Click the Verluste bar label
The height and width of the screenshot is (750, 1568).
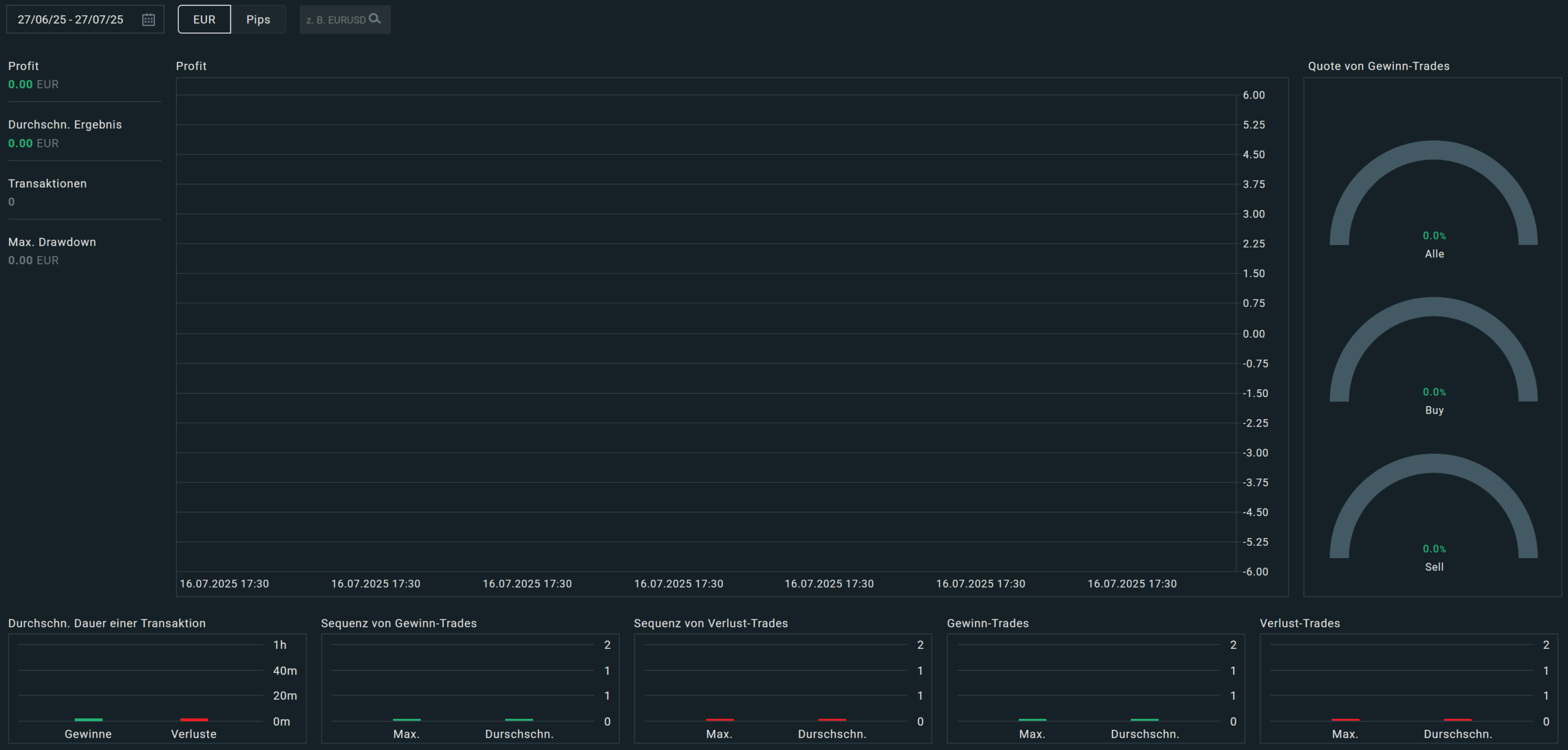click(194, 734)
